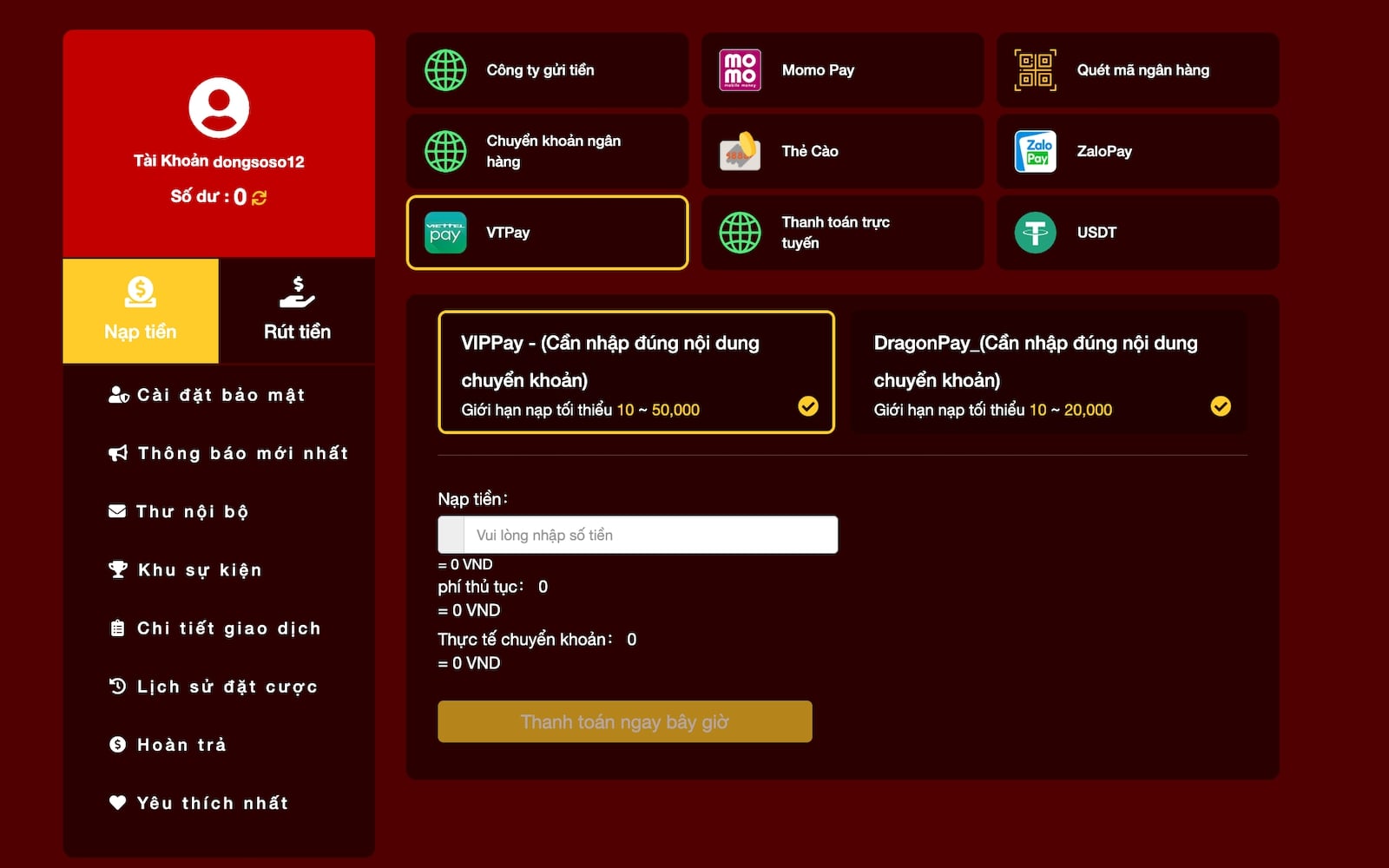Screen dimensions: 1389x868
Task: Click the clipboard transaction details icon
Action: tap(117, 628)
